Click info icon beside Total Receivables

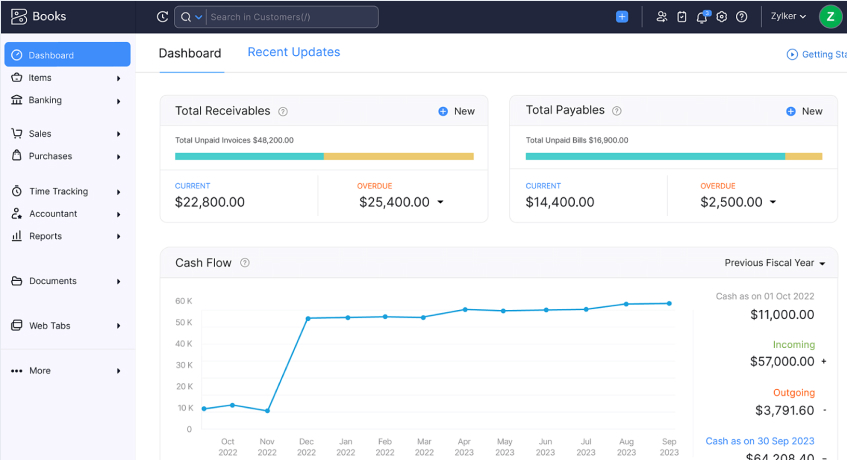coord(283,112)
